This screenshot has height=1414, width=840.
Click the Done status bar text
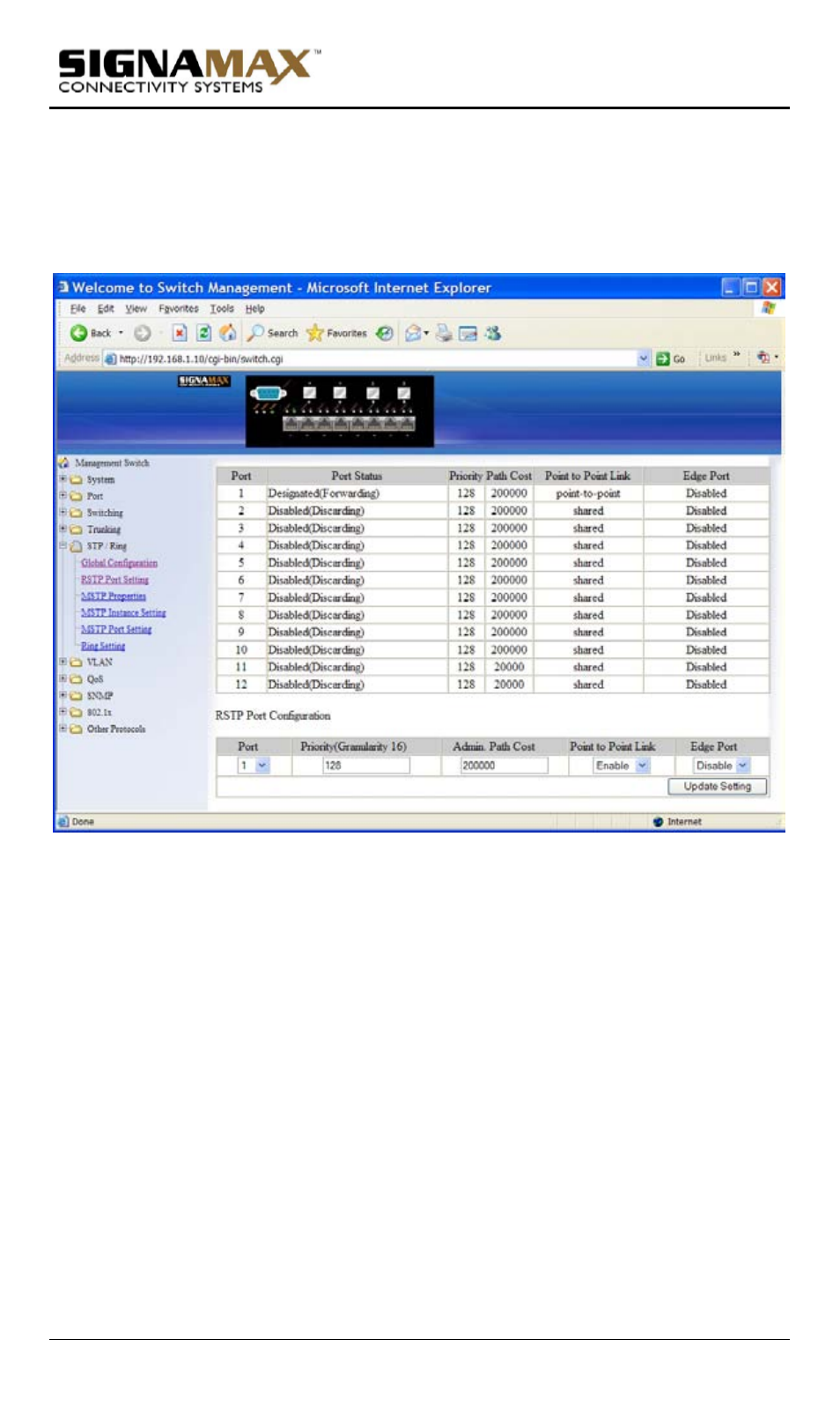(83, 821)
